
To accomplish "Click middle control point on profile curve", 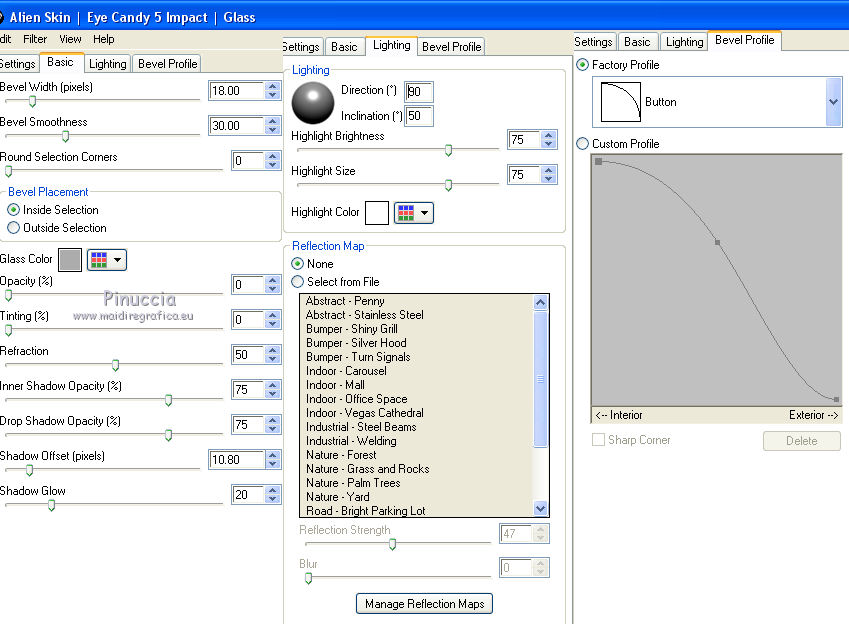I will click(x=717, y=243).
